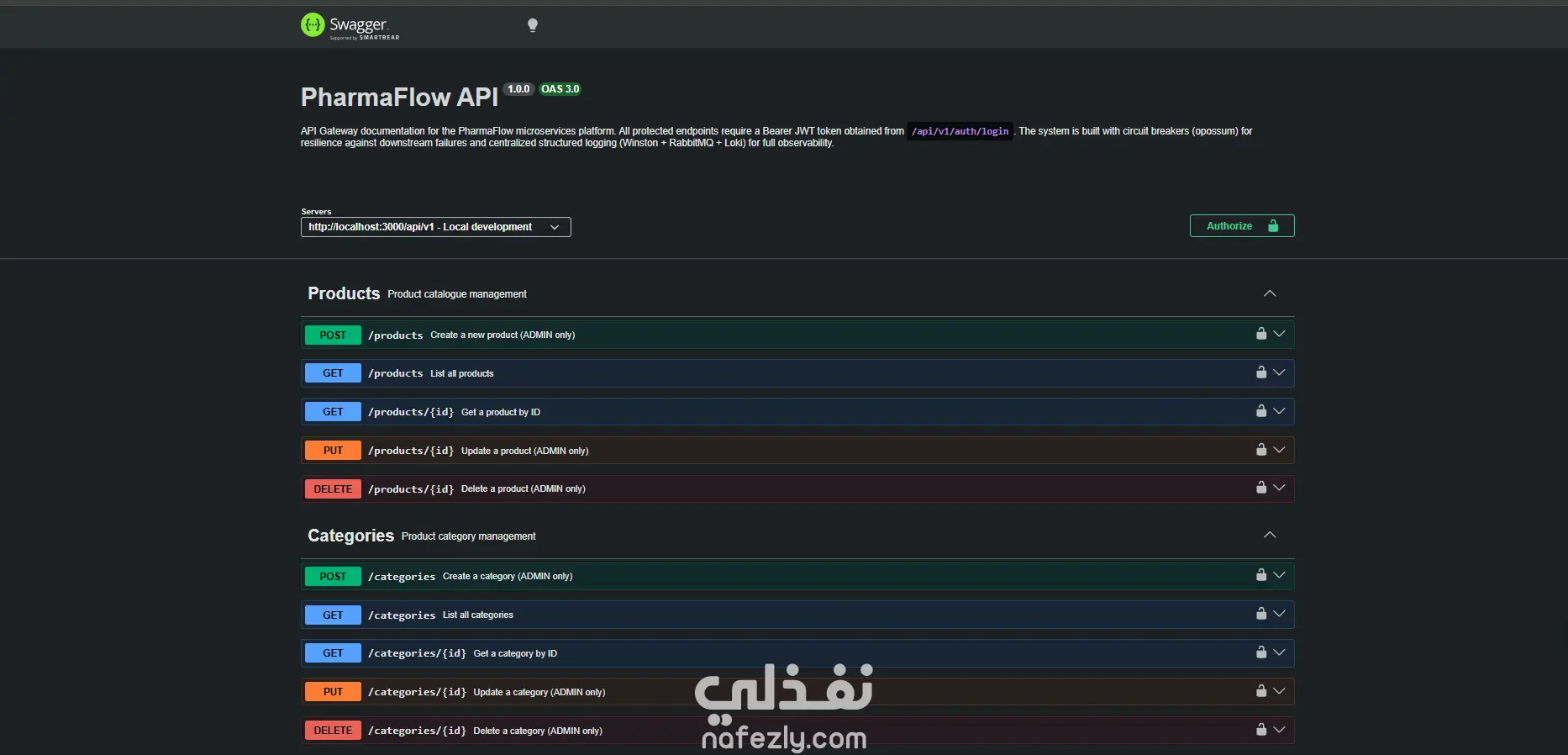Click 'Update a category (ADMIN only)' text

tap(539, 692)
